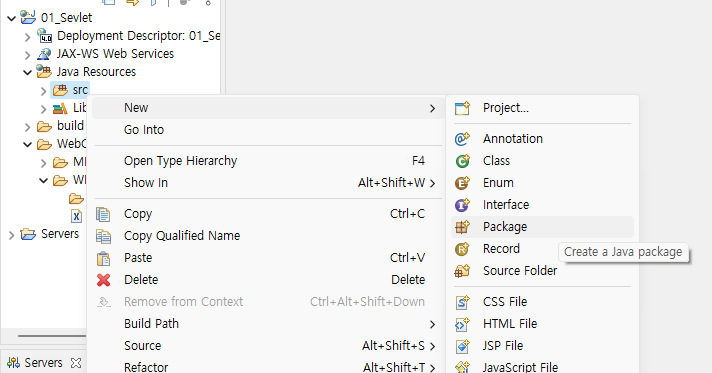Select the 01_Sevlet project
This screenshot has height=373, width=712.
66,18
